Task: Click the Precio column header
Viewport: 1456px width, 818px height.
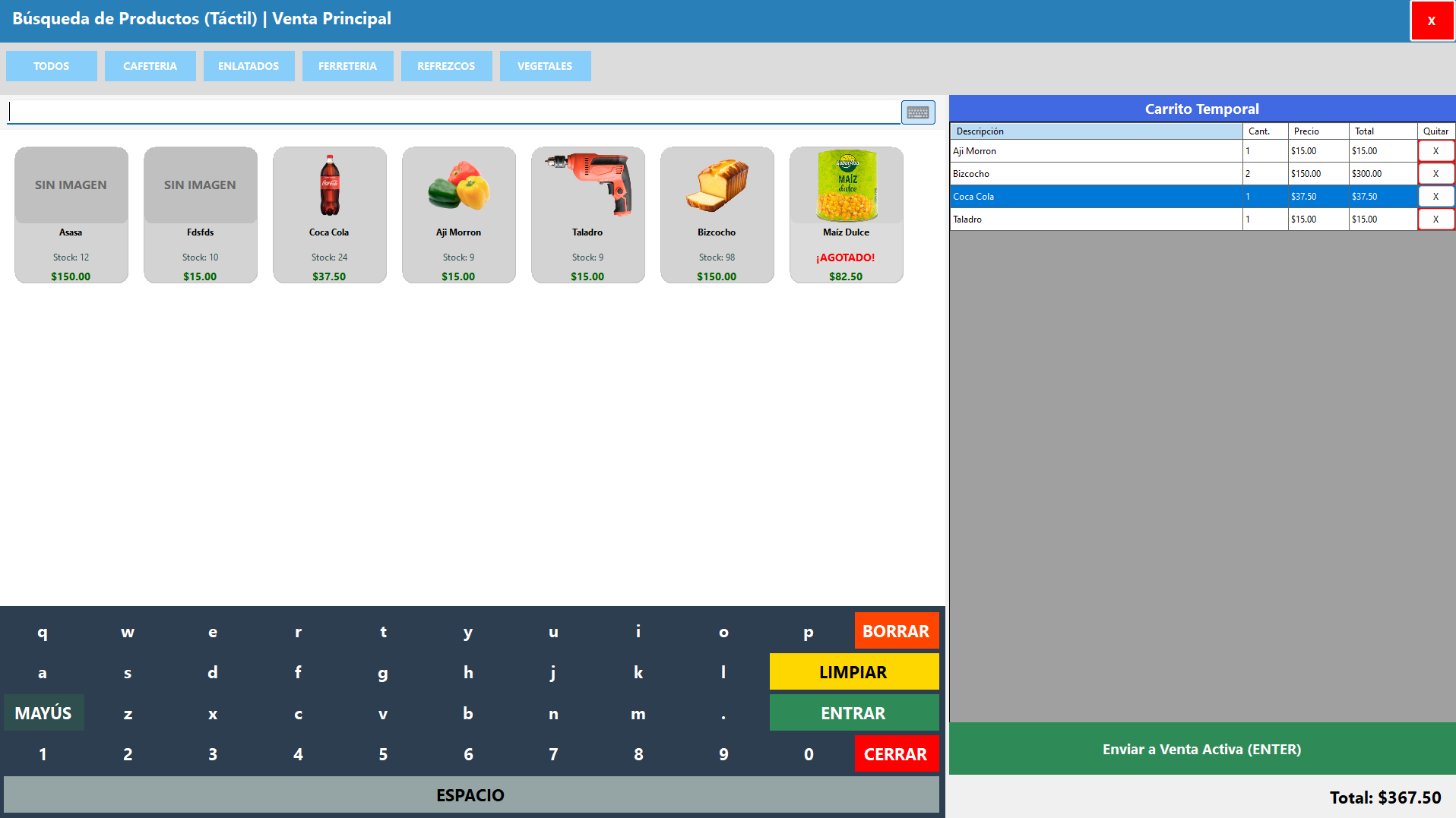Action: (x=1318, y=131)
